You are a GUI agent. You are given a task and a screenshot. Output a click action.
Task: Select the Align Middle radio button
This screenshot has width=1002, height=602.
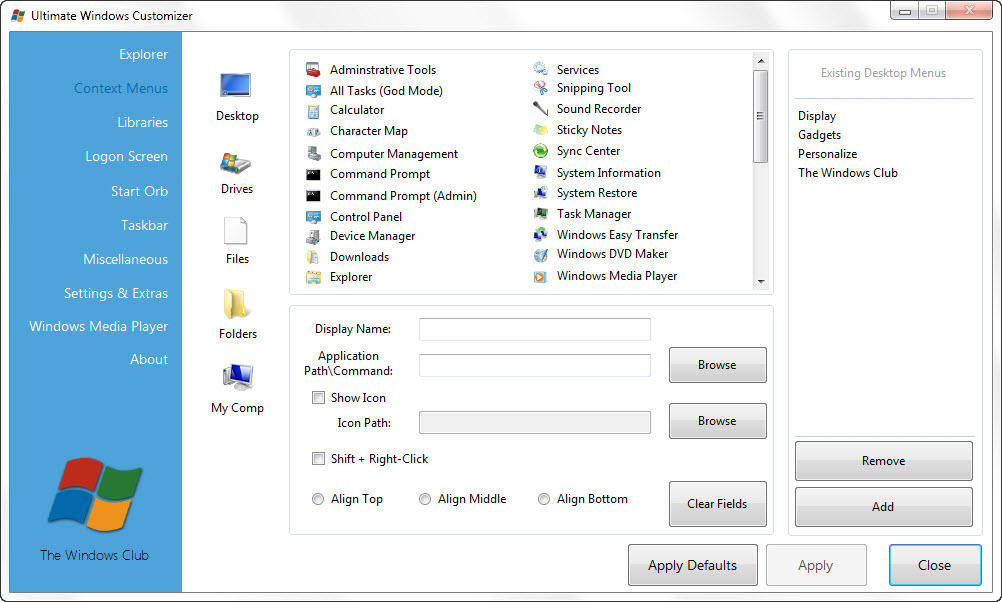(424, 498)
